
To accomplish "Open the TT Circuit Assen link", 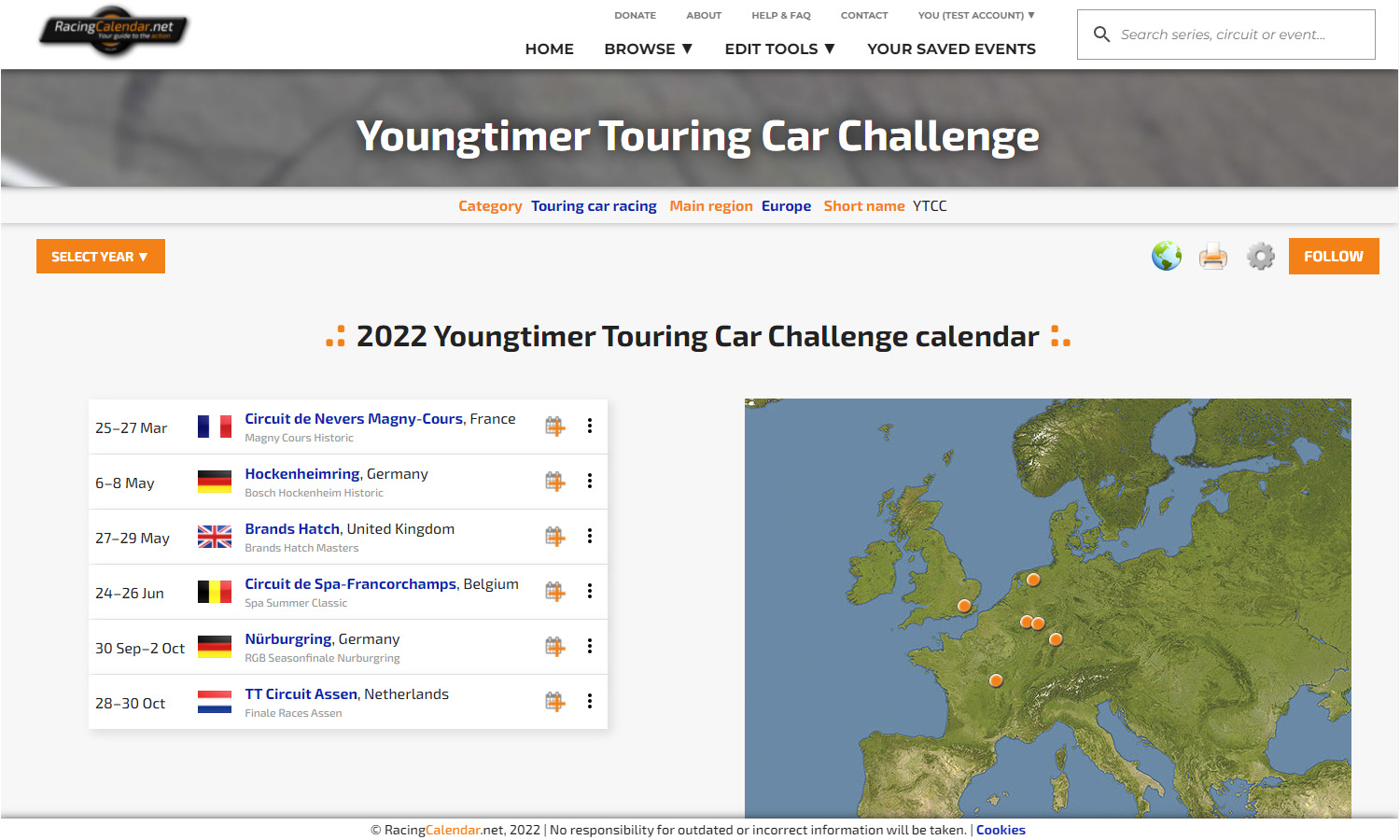I will (301, 694).
